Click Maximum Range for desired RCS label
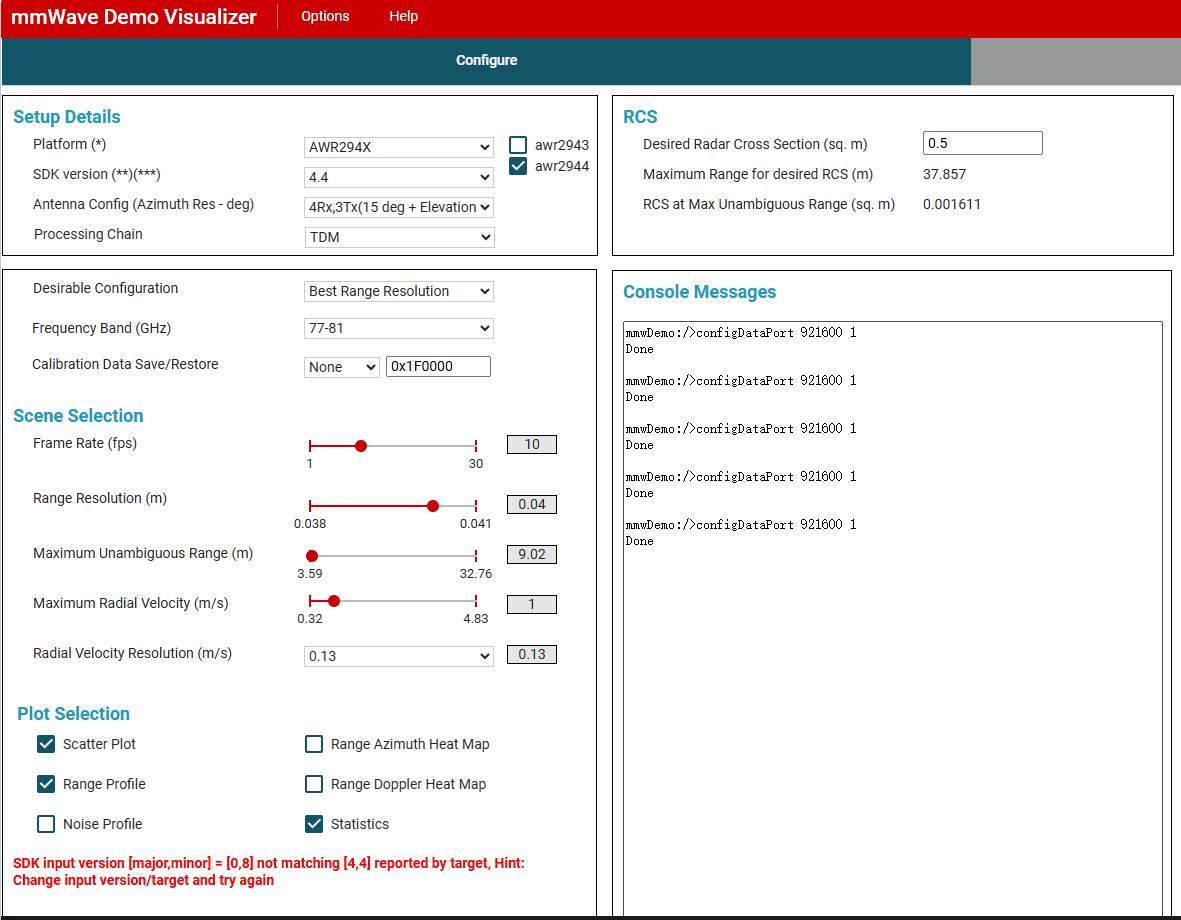This screenshot has width=1181, height=920. [758, 174]
